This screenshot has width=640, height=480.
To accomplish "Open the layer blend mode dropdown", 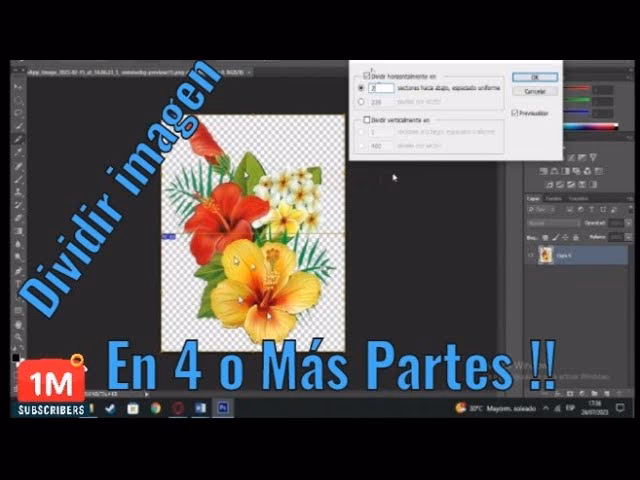I will coord(554,223).
